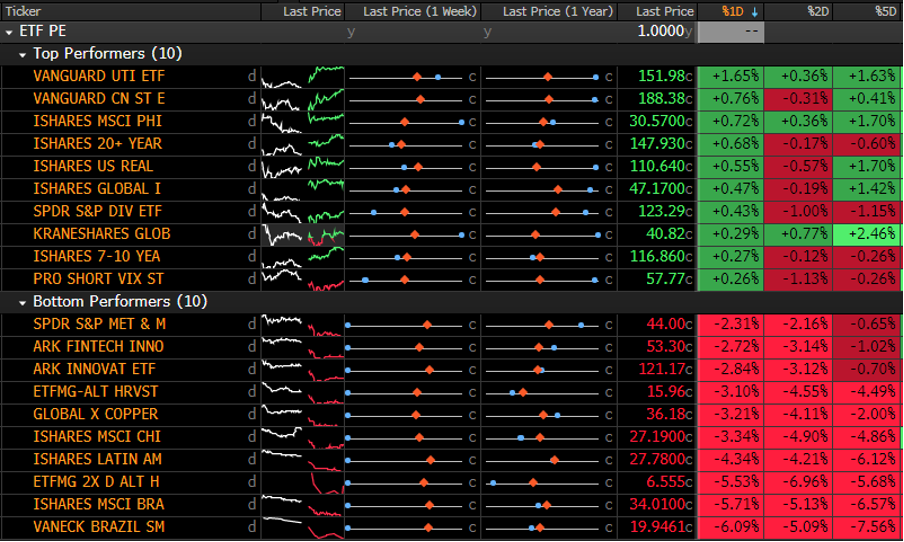The width and height of the screenshot is (904, 542).
Task: Select the SPDR S&P MET & M ticker
Action: click(99, 324)
